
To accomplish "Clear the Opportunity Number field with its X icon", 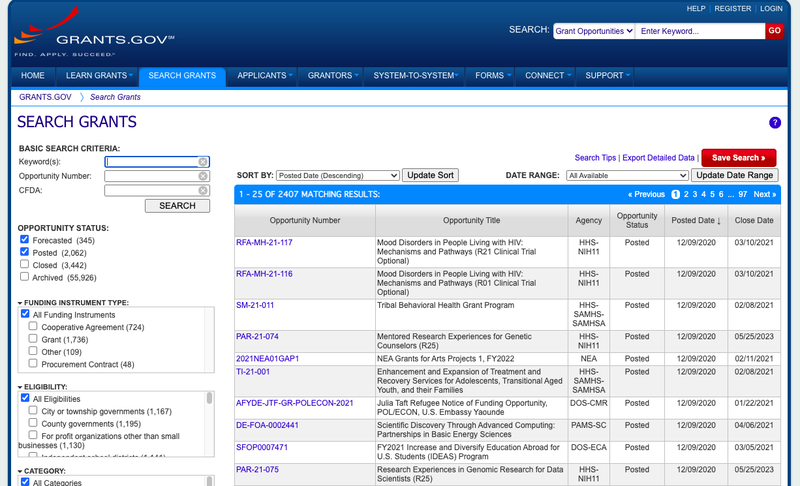I will point(203,176).
